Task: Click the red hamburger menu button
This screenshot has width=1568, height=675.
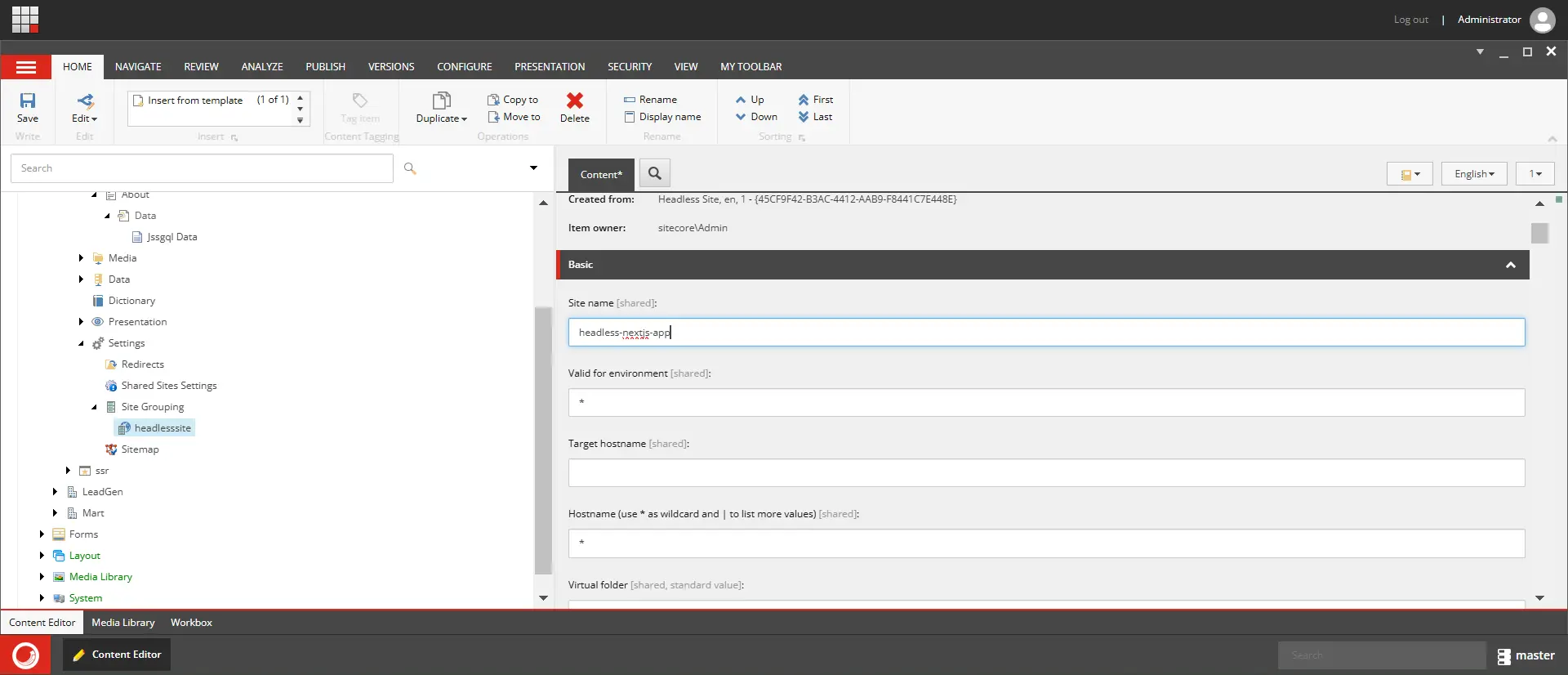Action: [26, 67]
